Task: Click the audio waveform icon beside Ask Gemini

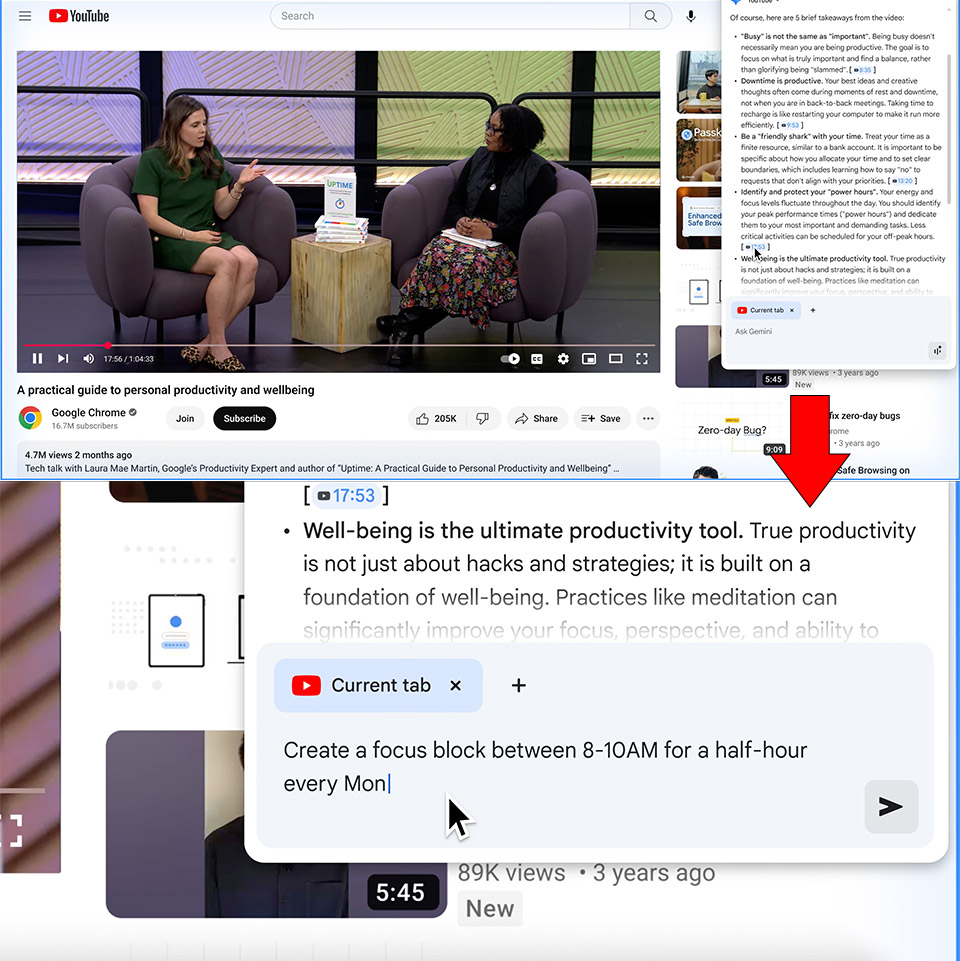Action: pyautogui.click(x=937, y=351)
